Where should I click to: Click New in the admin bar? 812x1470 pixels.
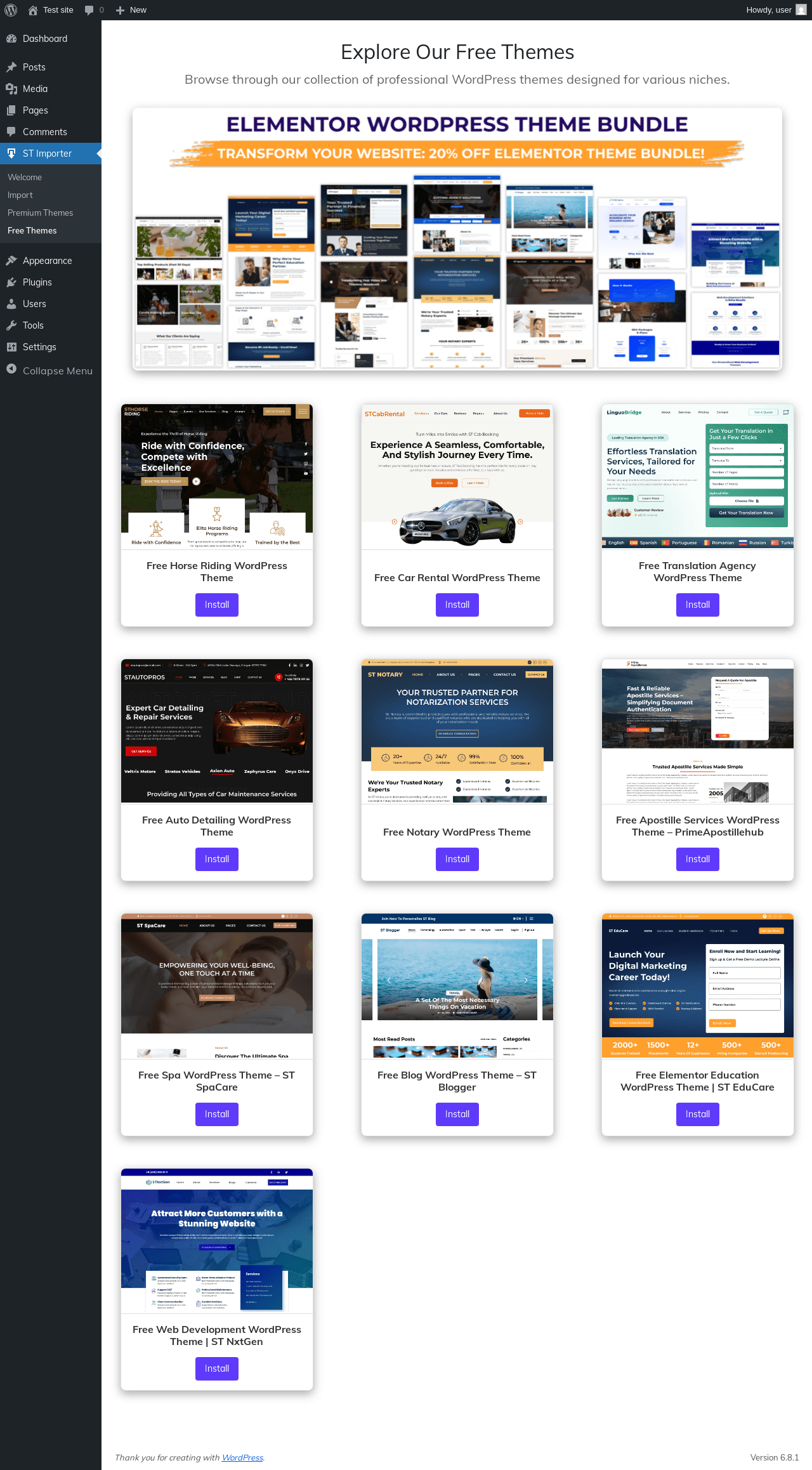click(131, 10)
